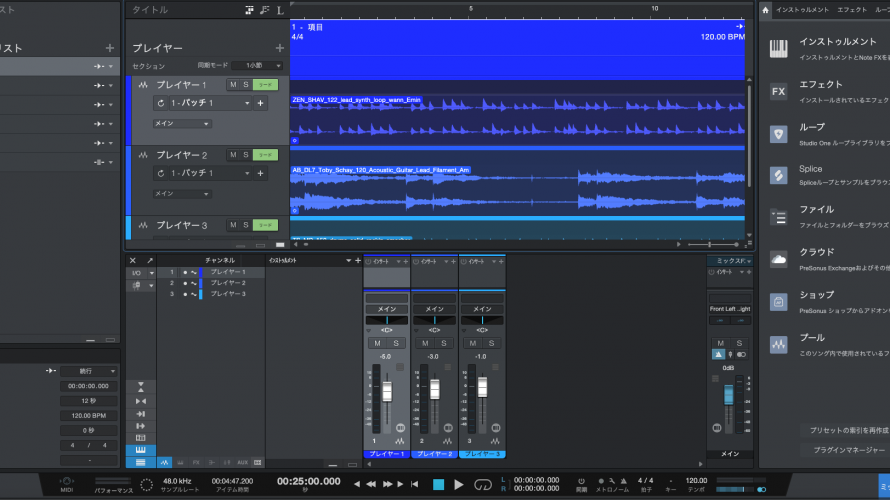This screenshot has height=500, width=890.
Task: Solo mixer channel 3
Action: [491, 343]
